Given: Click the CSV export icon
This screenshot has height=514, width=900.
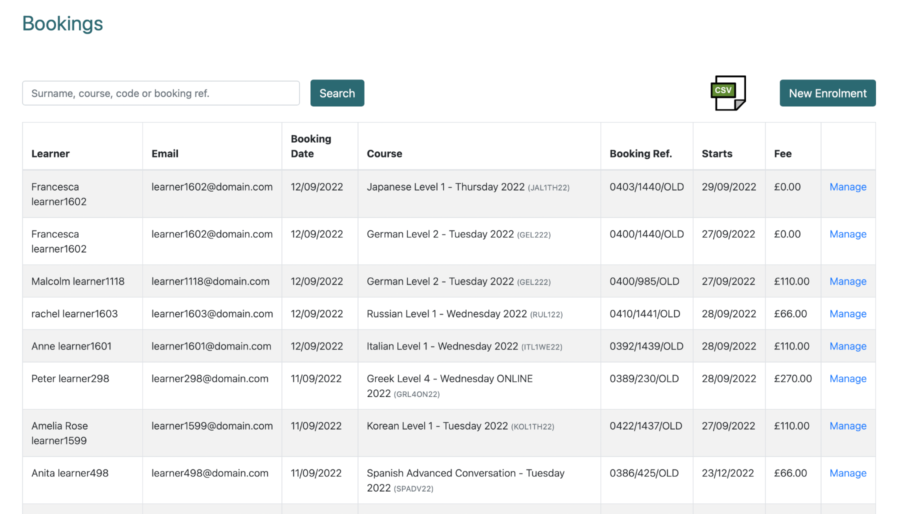Looking at the screenshot, I should (727, 93).
